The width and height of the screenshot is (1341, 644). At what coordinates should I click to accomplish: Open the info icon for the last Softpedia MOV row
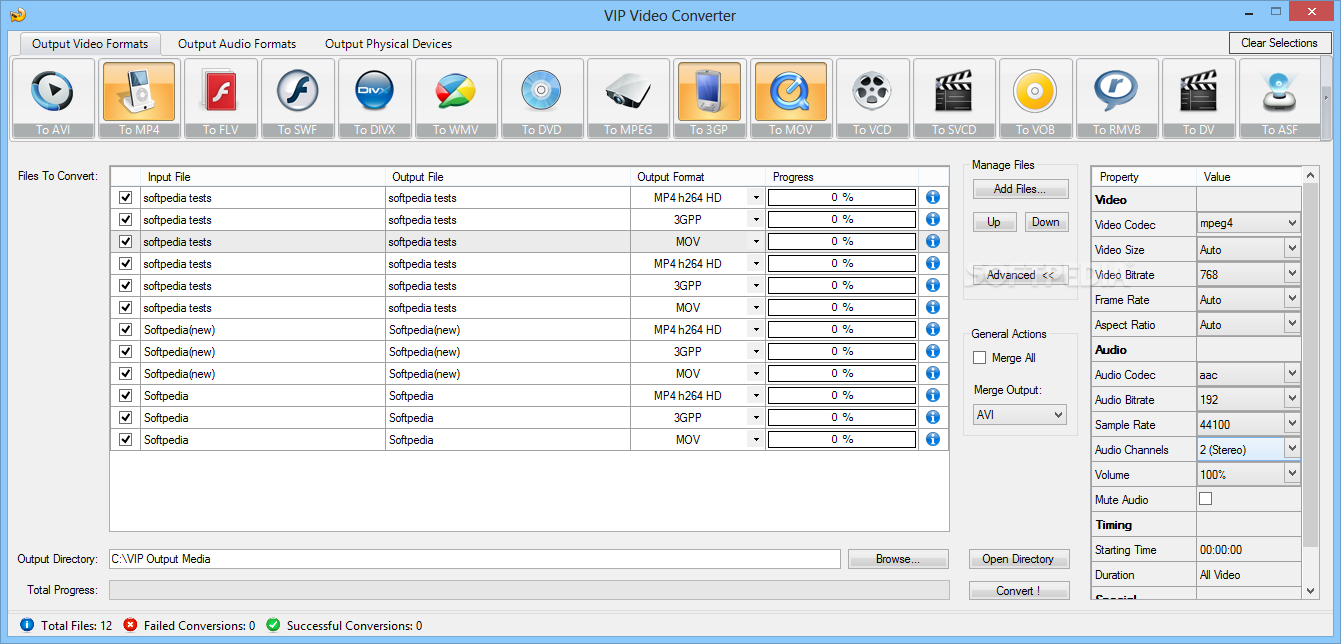tap(933, 439)
